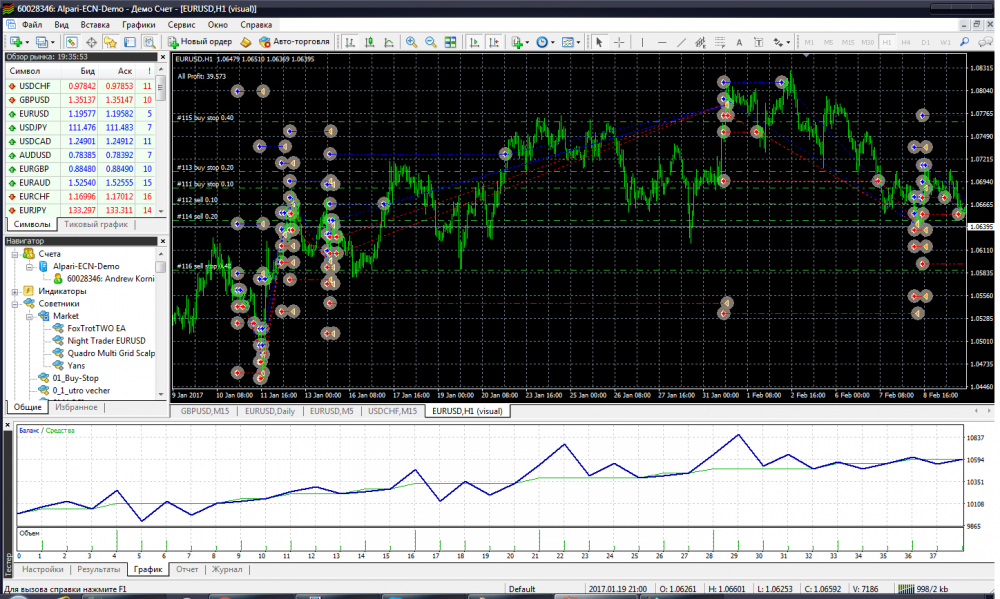Toggle the Auto Scroll chart icon

474,42
